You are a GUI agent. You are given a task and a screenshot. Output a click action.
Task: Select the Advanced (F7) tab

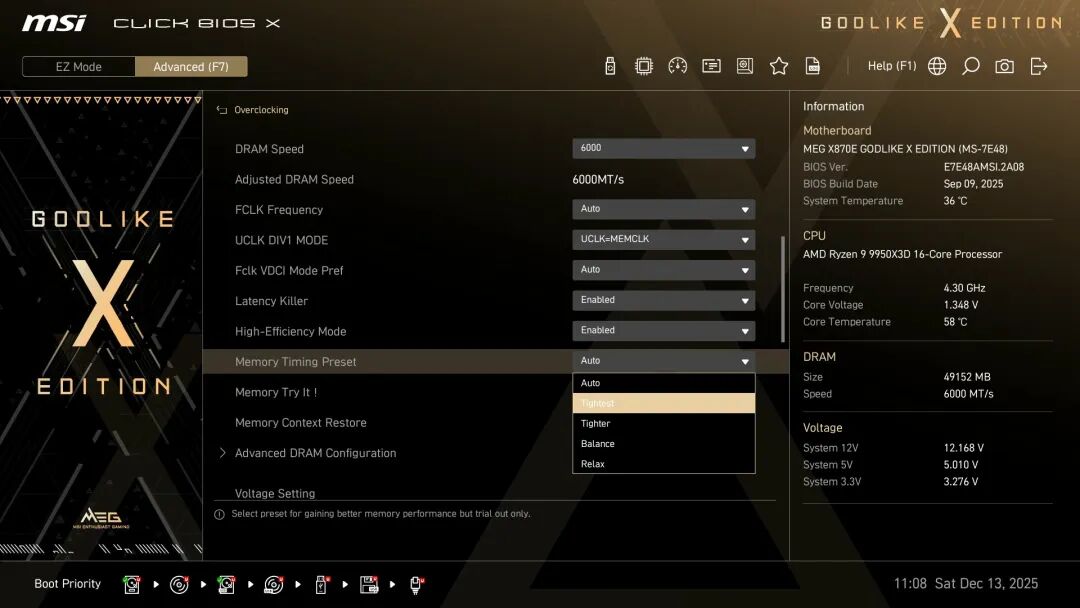tap(191, 67)
